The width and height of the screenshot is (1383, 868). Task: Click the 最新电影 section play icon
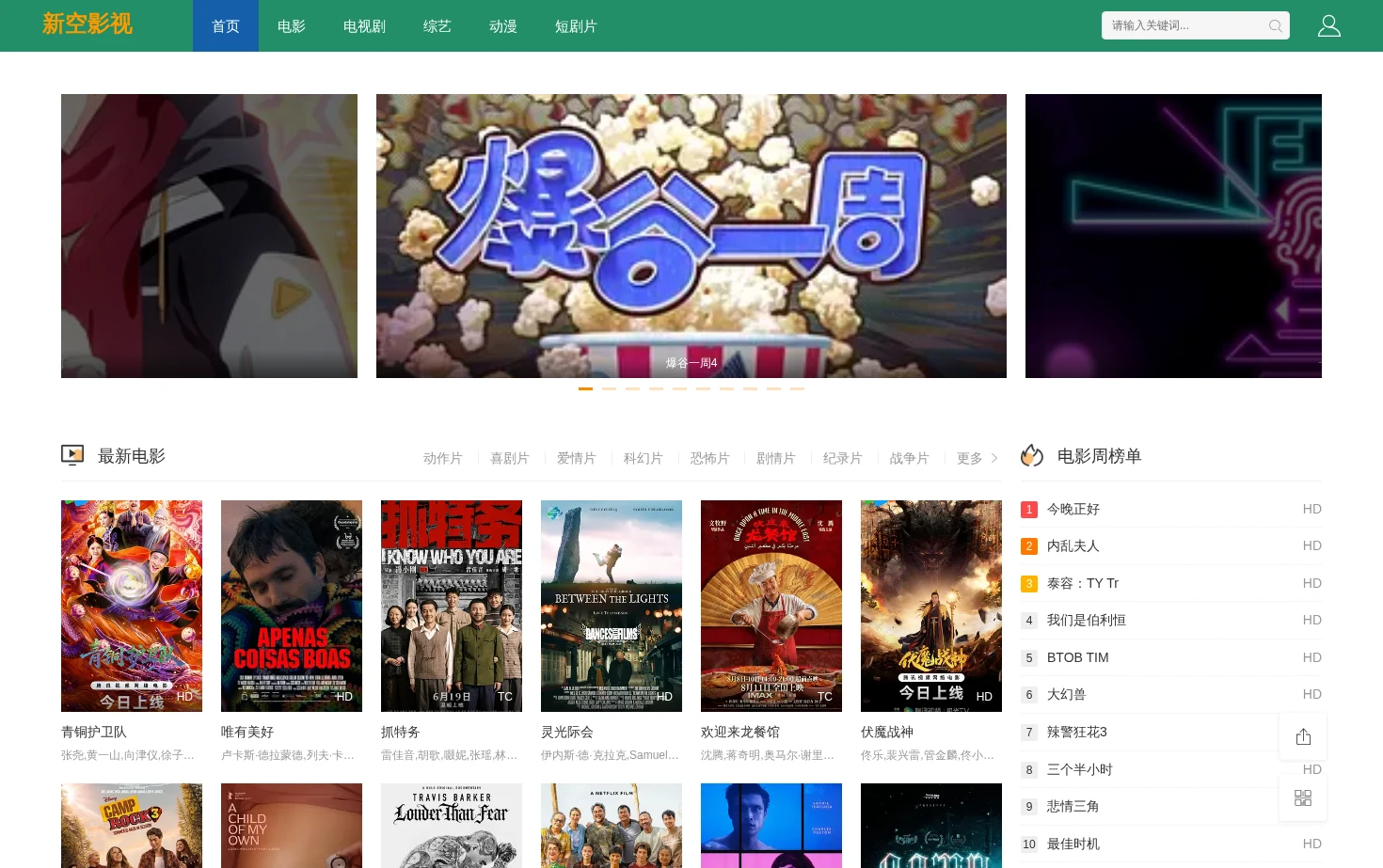point(72,456)
